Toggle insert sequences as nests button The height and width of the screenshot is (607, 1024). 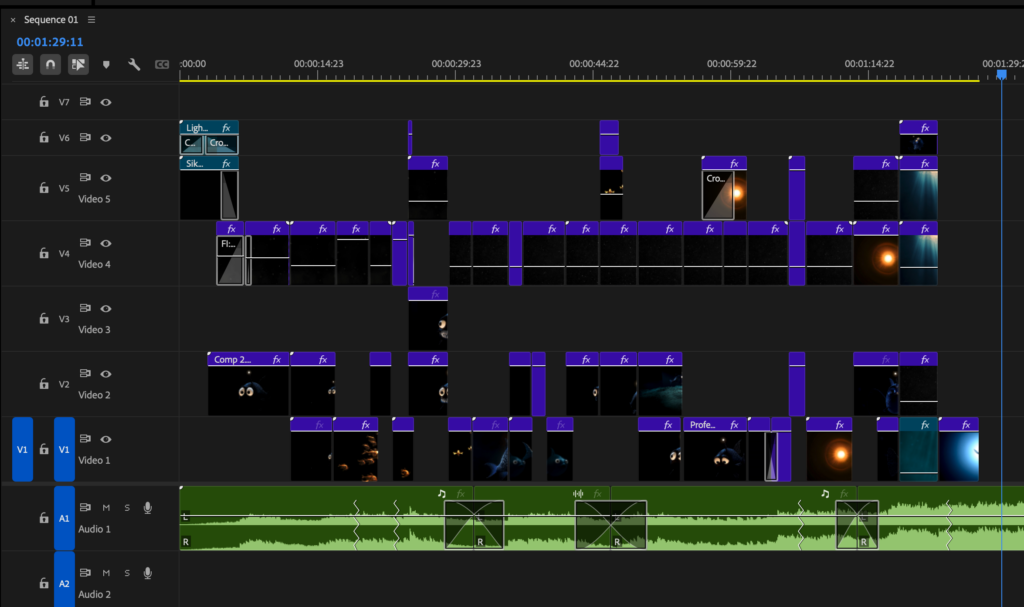[x=22, y=64]
